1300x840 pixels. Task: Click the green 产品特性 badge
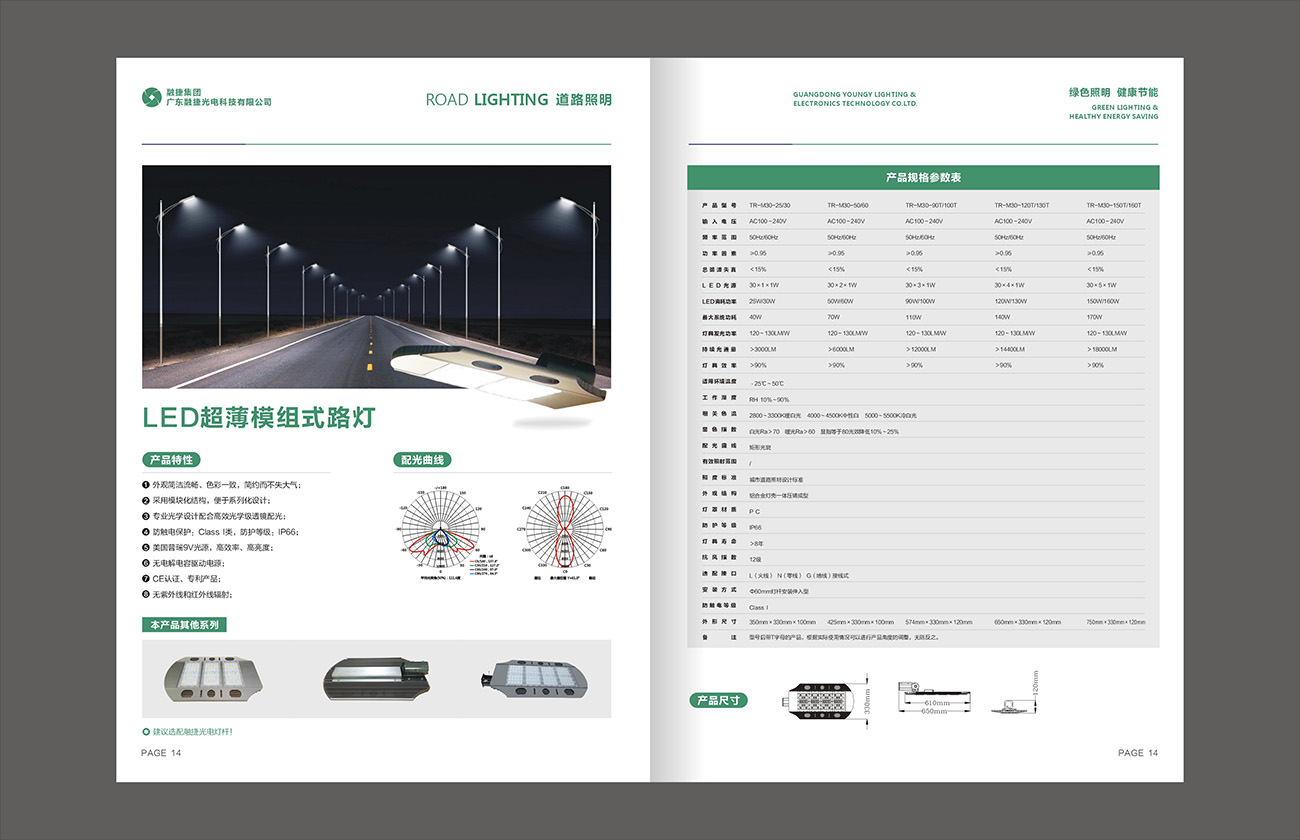[x=172, y=460]
